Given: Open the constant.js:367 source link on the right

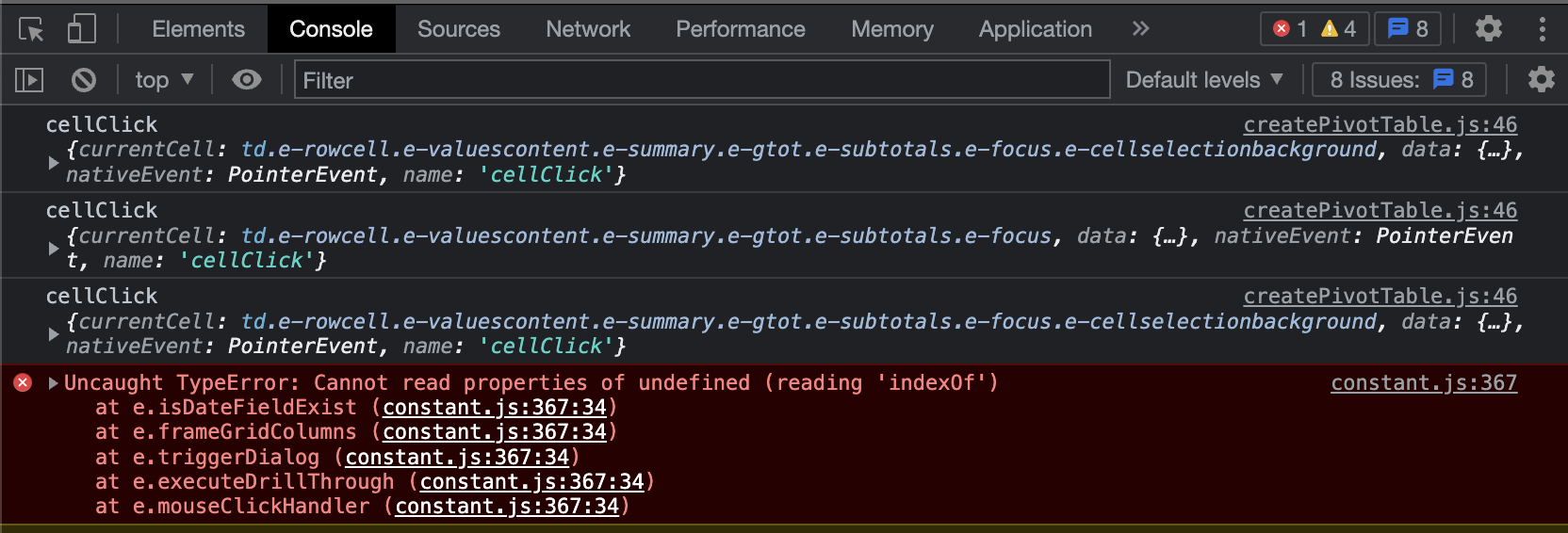Looking at the screenshot, I should point(1423,382).
